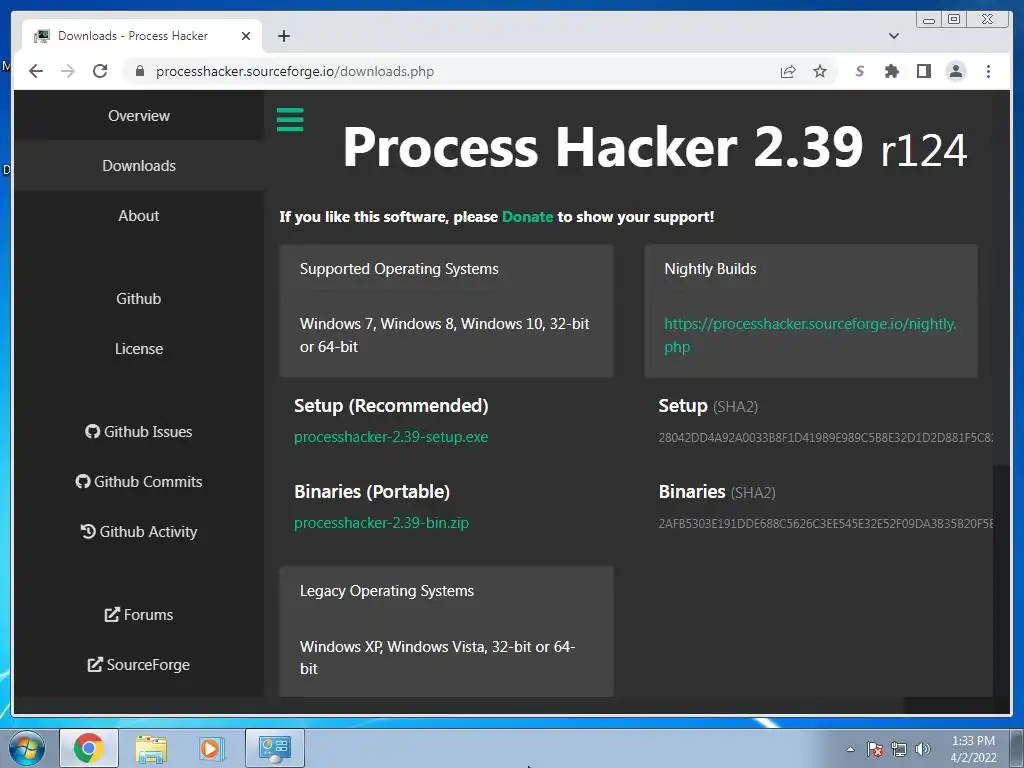Click the Setup (Recommended) heading
The height and width of the screenshot is (768, 1024).
pyautogui.click(x=391, y=406)
